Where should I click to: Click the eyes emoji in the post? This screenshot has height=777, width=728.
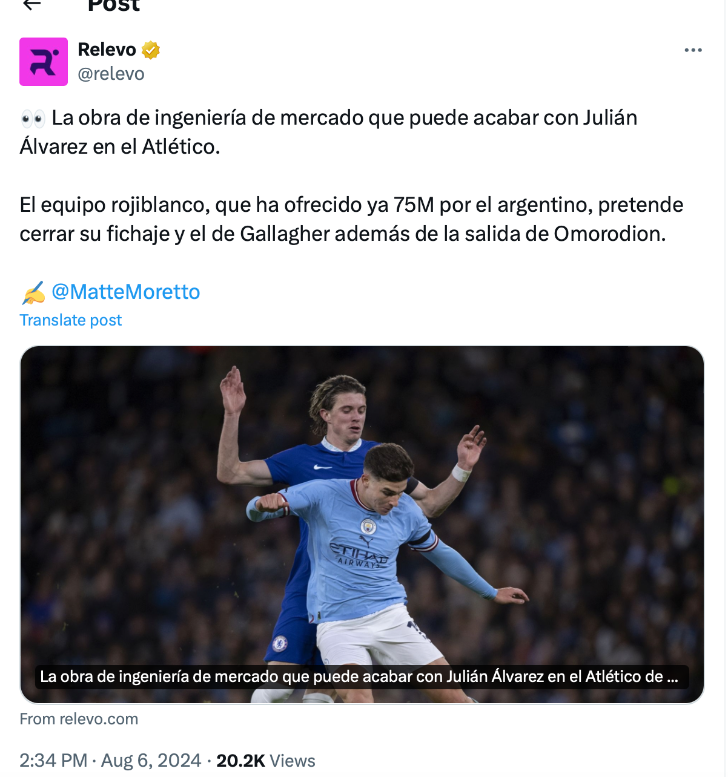point(33,119)
